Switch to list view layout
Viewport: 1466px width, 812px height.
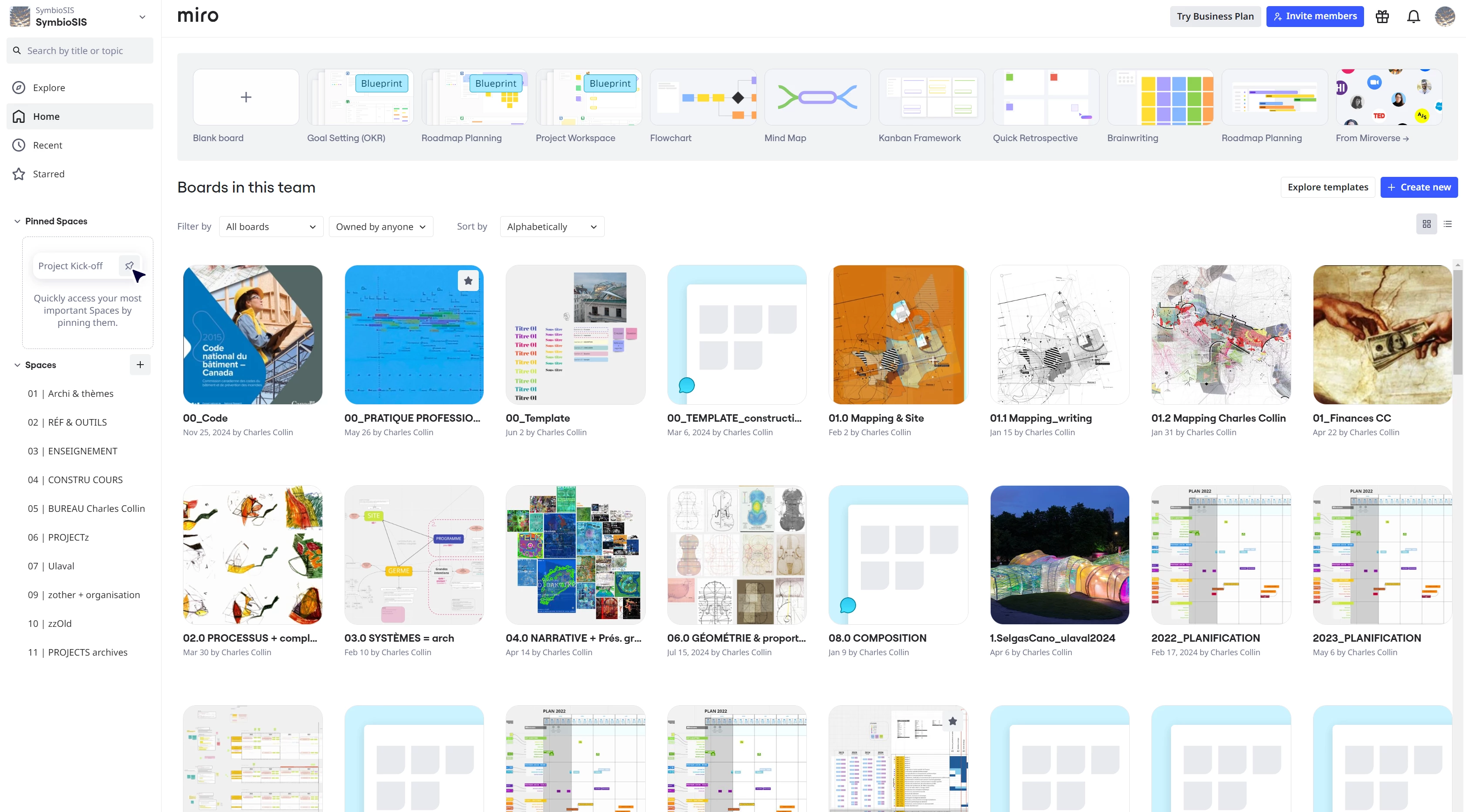(1448, 224)
